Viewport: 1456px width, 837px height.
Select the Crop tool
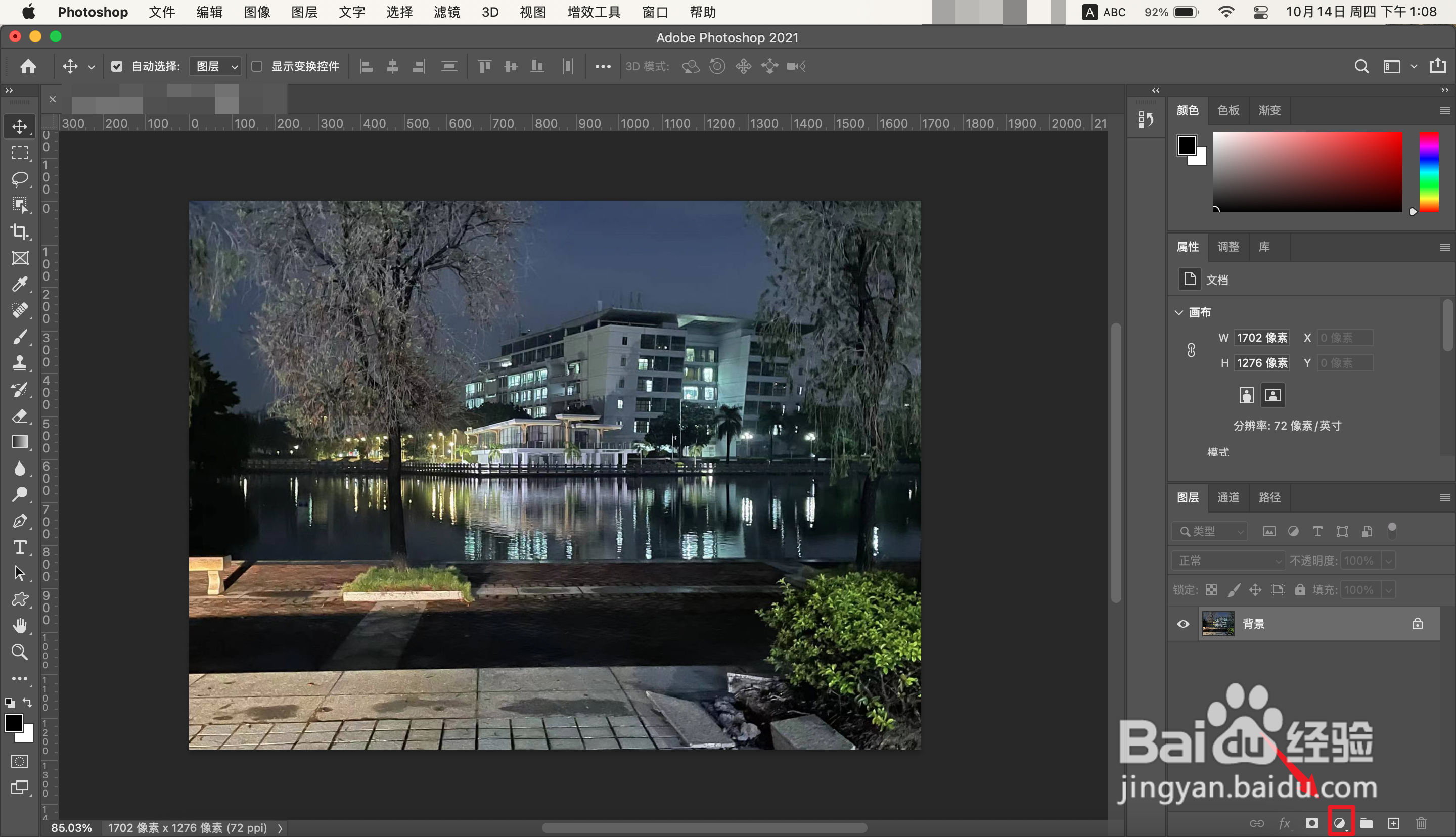20,231
